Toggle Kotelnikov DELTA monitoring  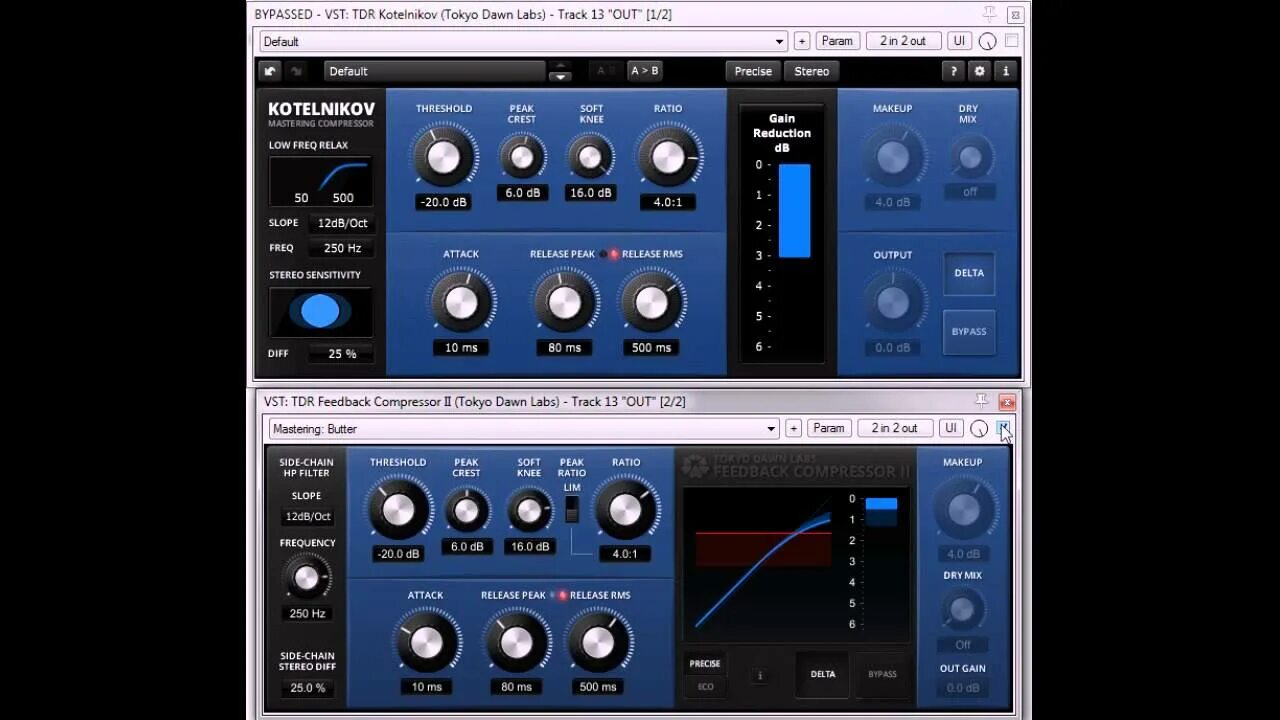(969, 273)
